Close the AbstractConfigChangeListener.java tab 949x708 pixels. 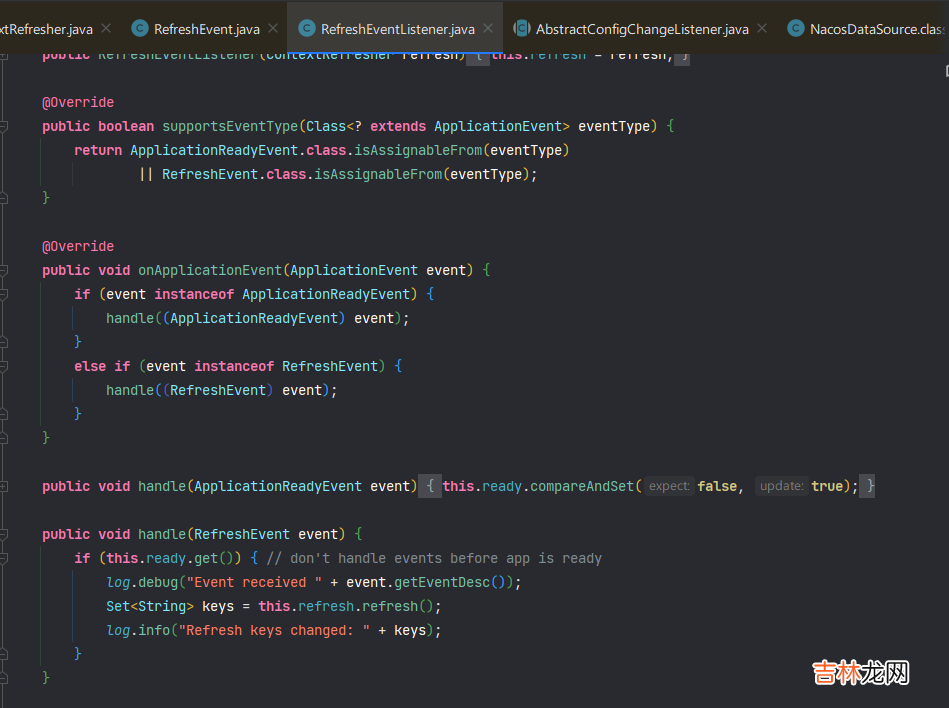[x=762, y=29]
